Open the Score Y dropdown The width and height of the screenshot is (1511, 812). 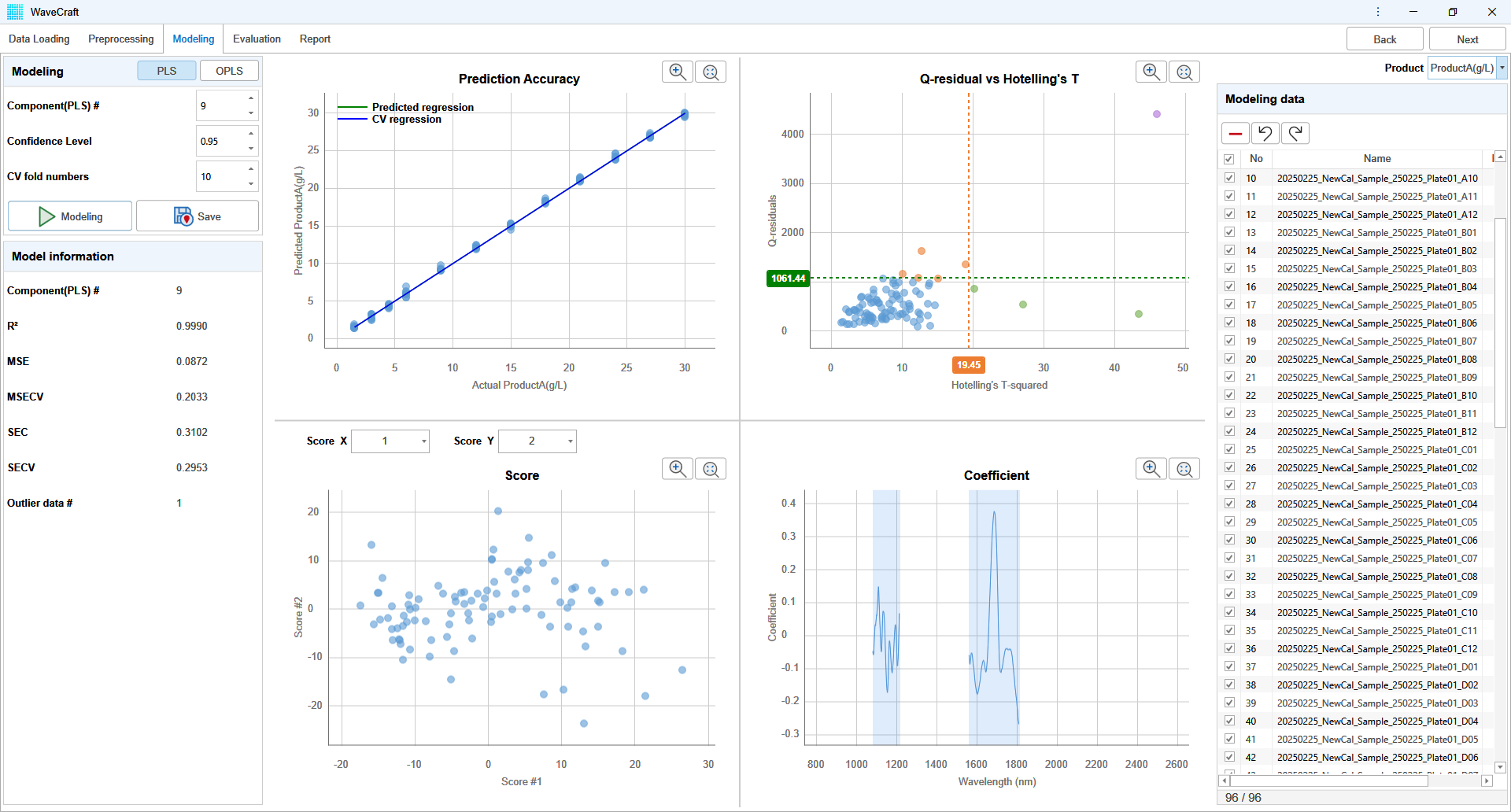[x=538, y=441]
